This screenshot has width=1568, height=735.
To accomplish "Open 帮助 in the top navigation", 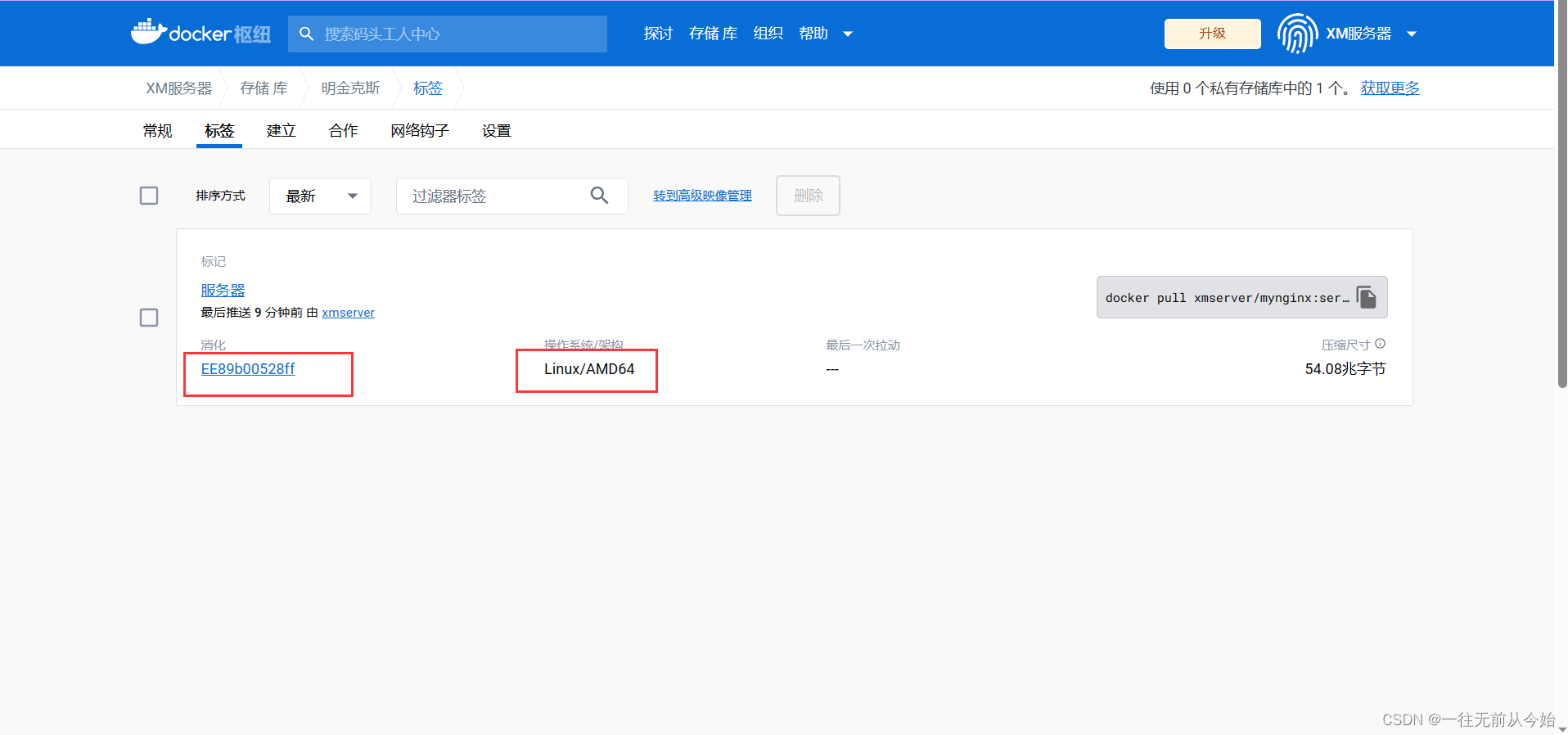I will pos(813,34).
